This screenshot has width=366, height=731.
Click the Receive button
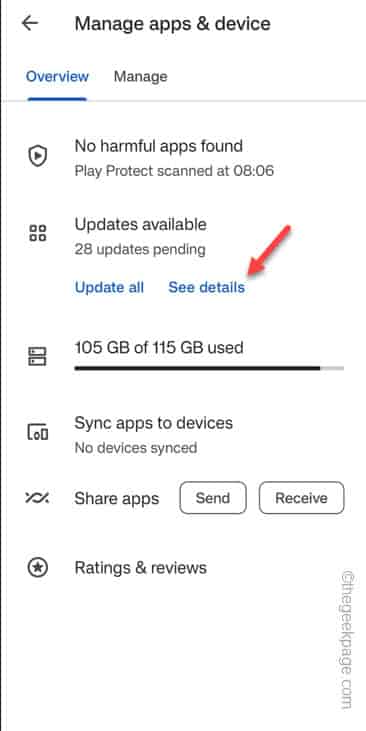pyautogui.click(x=302, y=498)
